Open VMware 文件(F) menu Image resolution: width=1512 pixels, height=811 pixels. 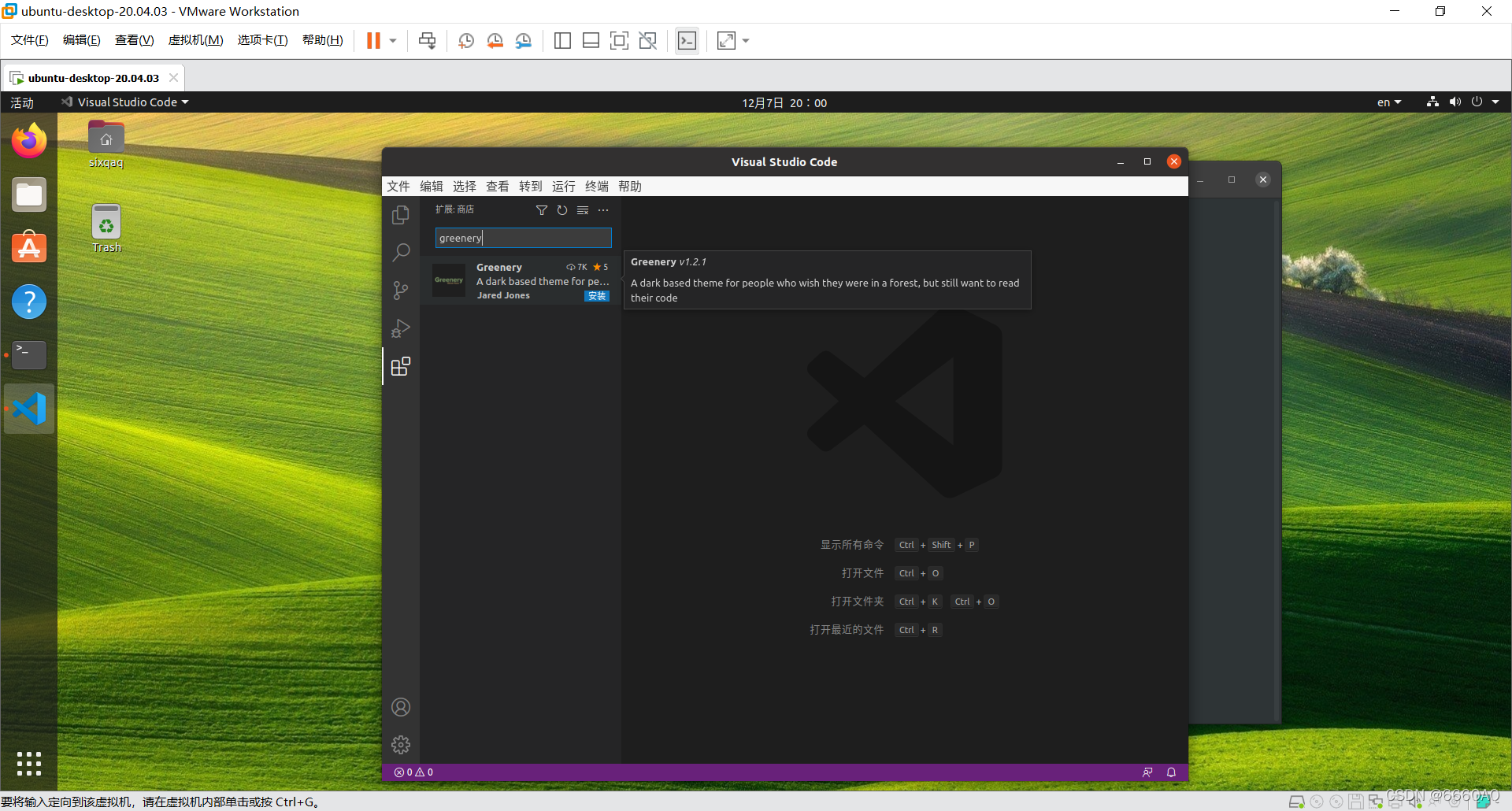[x=30, y=40]
